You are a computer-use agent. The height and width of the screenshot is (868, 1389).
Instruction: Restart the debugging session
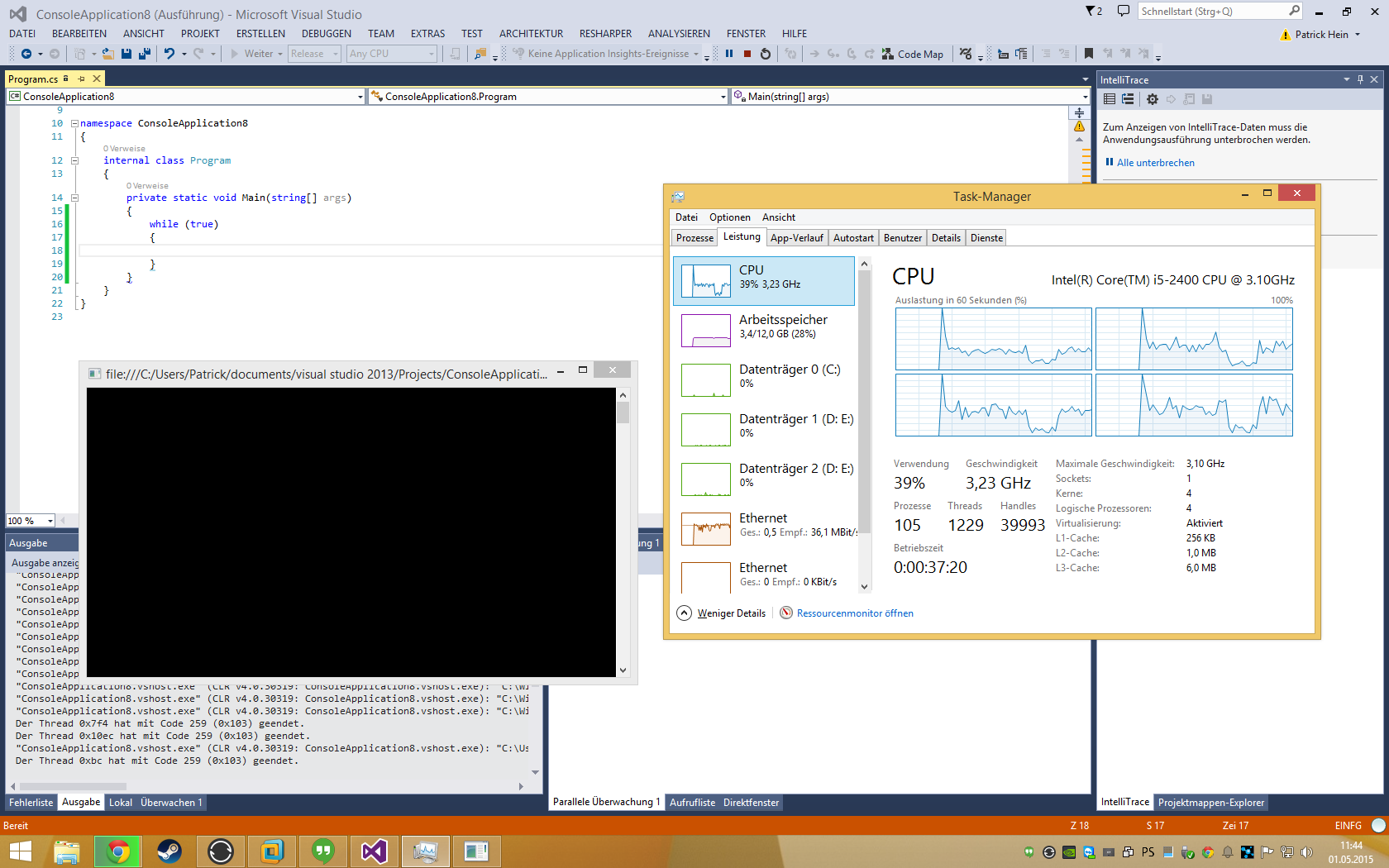pos(766,54)
